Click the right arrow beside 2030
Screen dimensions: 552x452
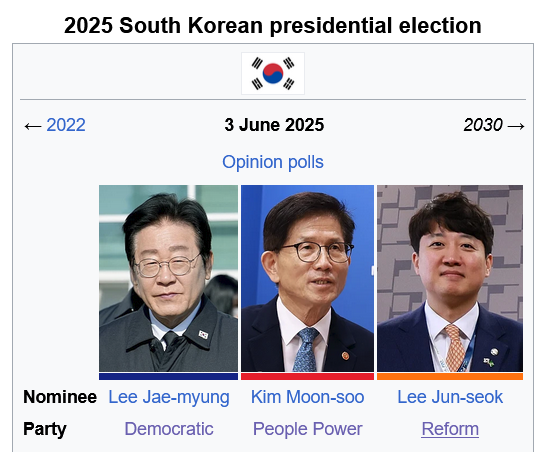(516, 126)
